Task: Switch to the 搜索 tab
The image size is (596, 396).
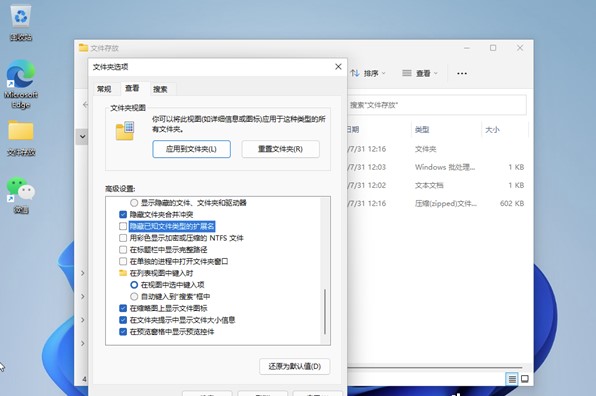Action: (160, 89)
